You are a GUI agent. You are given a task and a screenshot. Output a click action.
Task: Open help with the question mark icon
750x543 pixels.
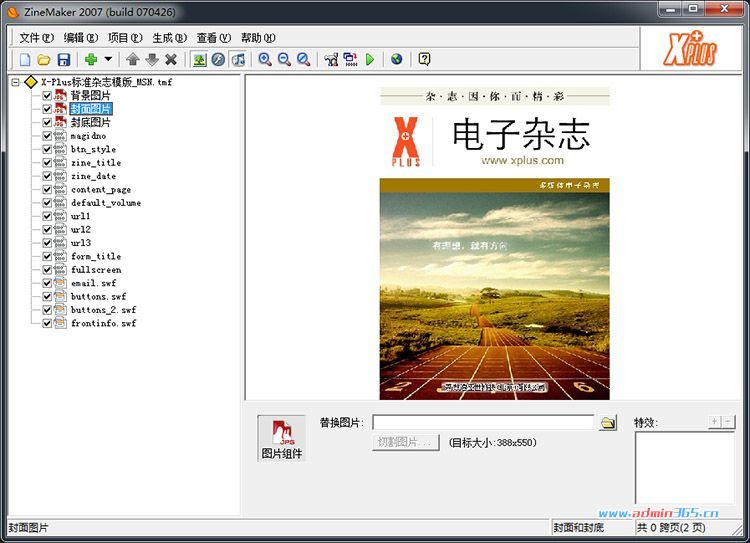point(424,59)
